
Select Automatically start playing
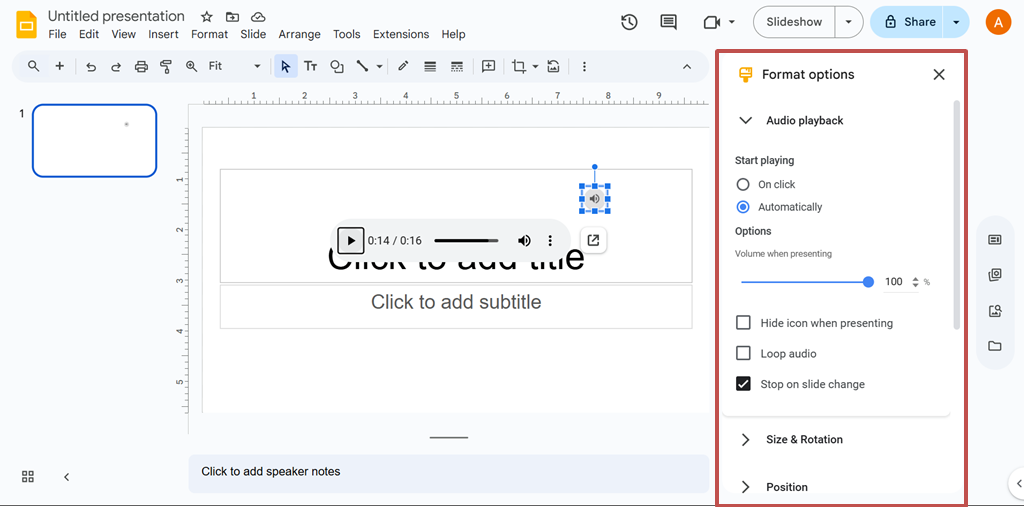743,207
